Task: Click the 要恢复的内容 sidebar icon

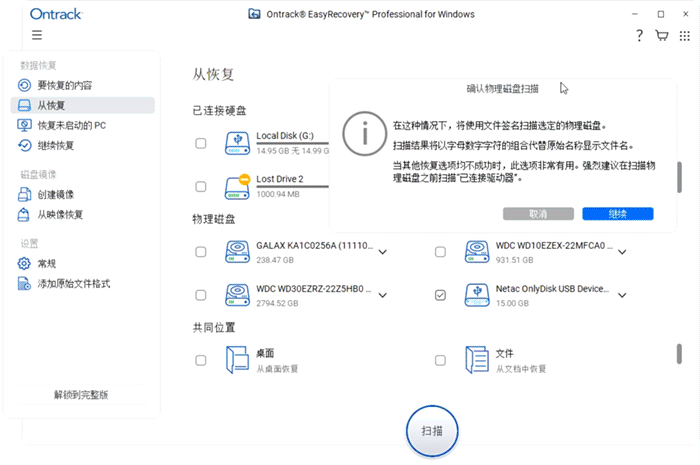Action: [25, 85]
